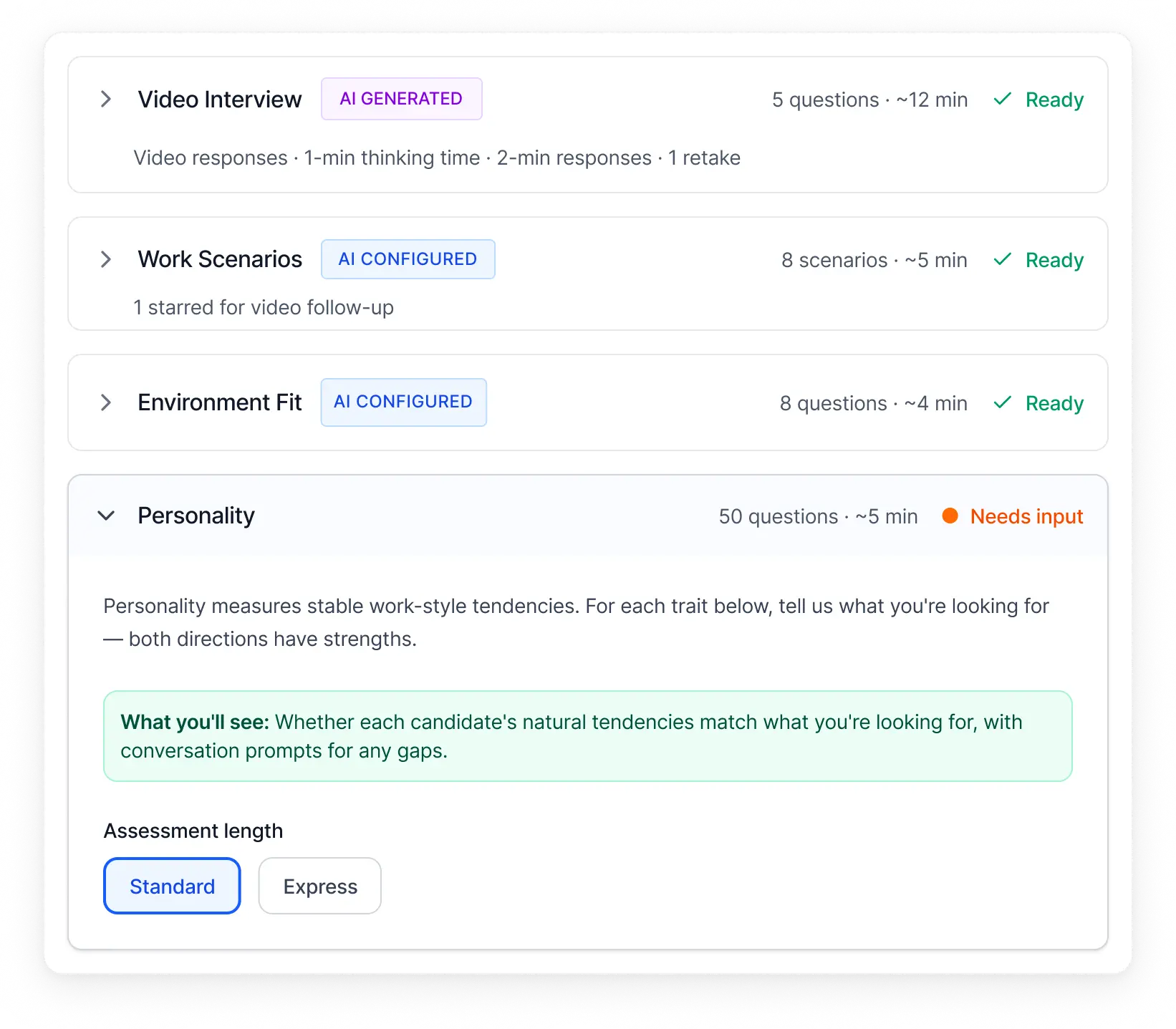1176x1029 pixels.
Task: Click the Needs input label on Personality row
Action: (1026, 516)
